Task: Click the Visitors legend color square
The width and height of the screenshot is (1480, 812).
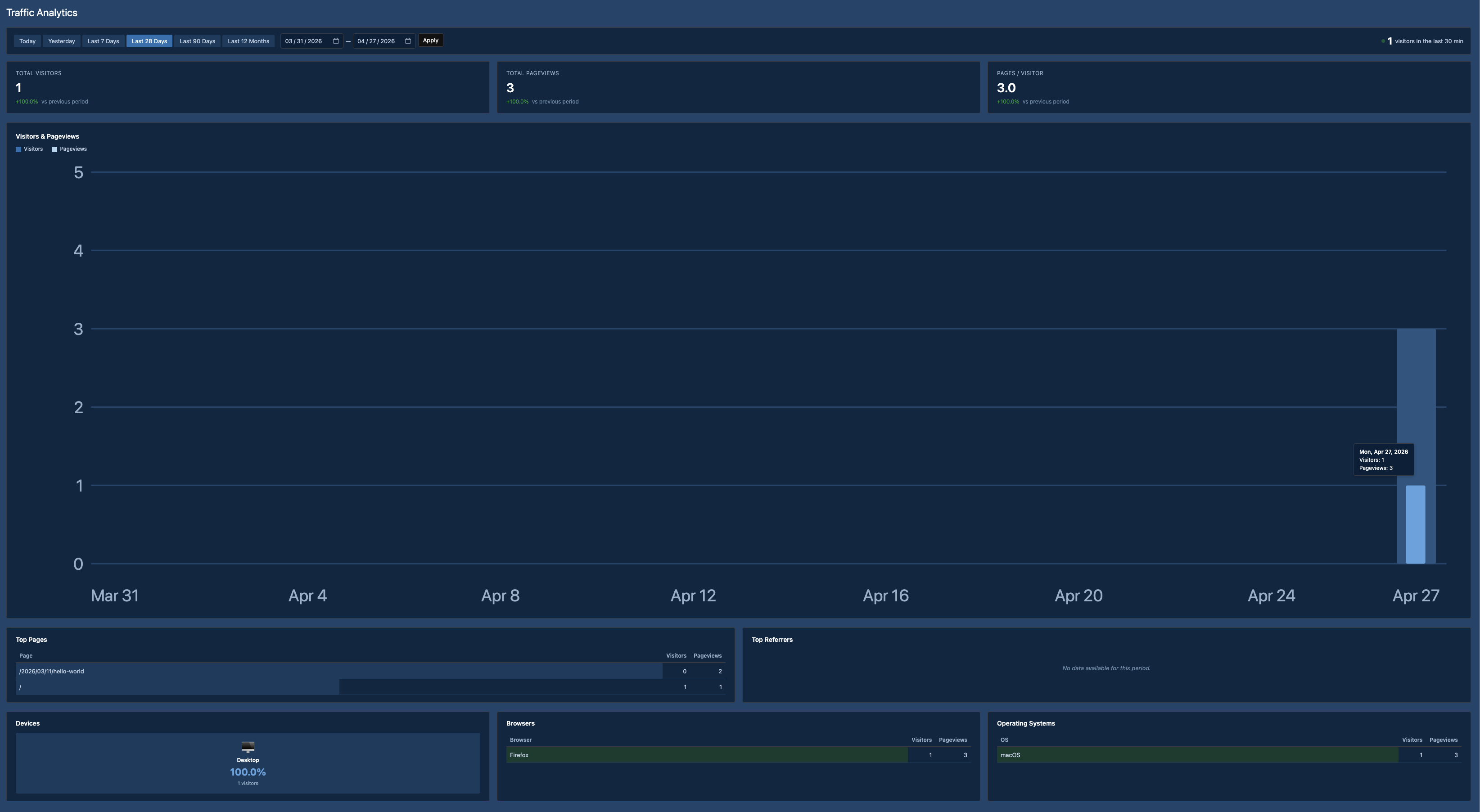Action: pyautogui.click(x=18, y=149)
